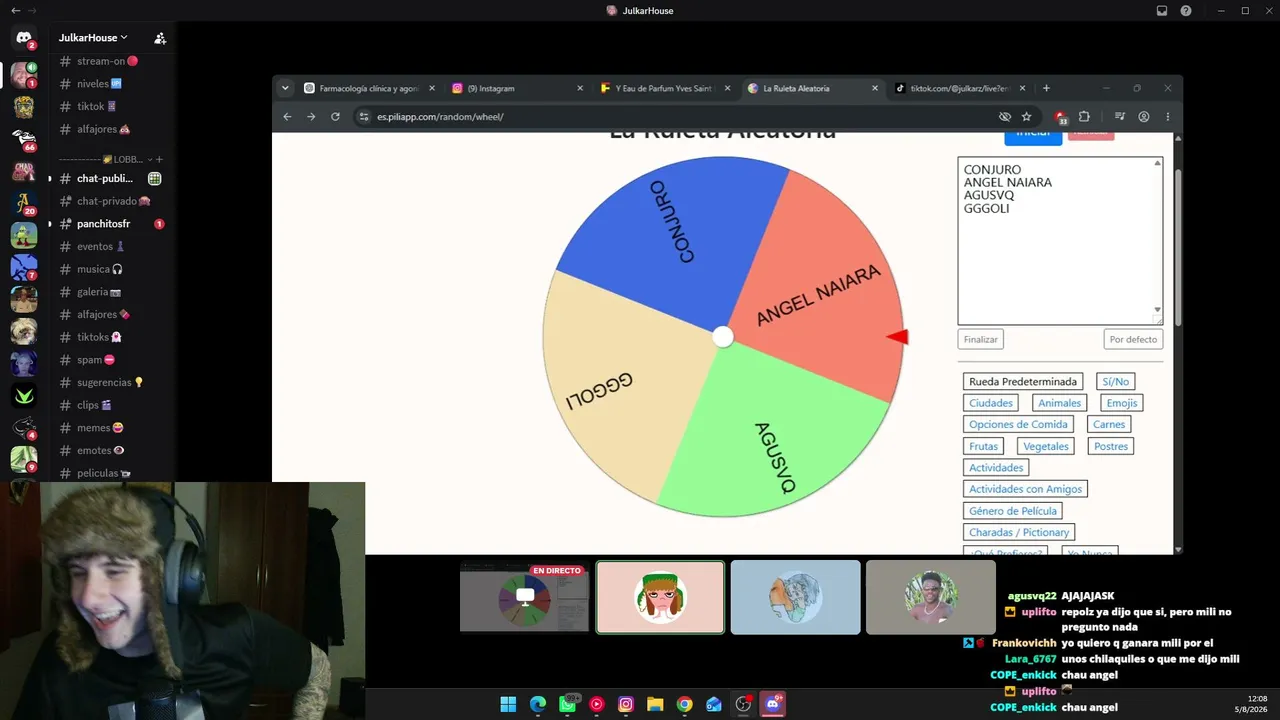Screen dimensions: 1280x720
Task: Open the browser media control icon
Action: [1120, 117]
